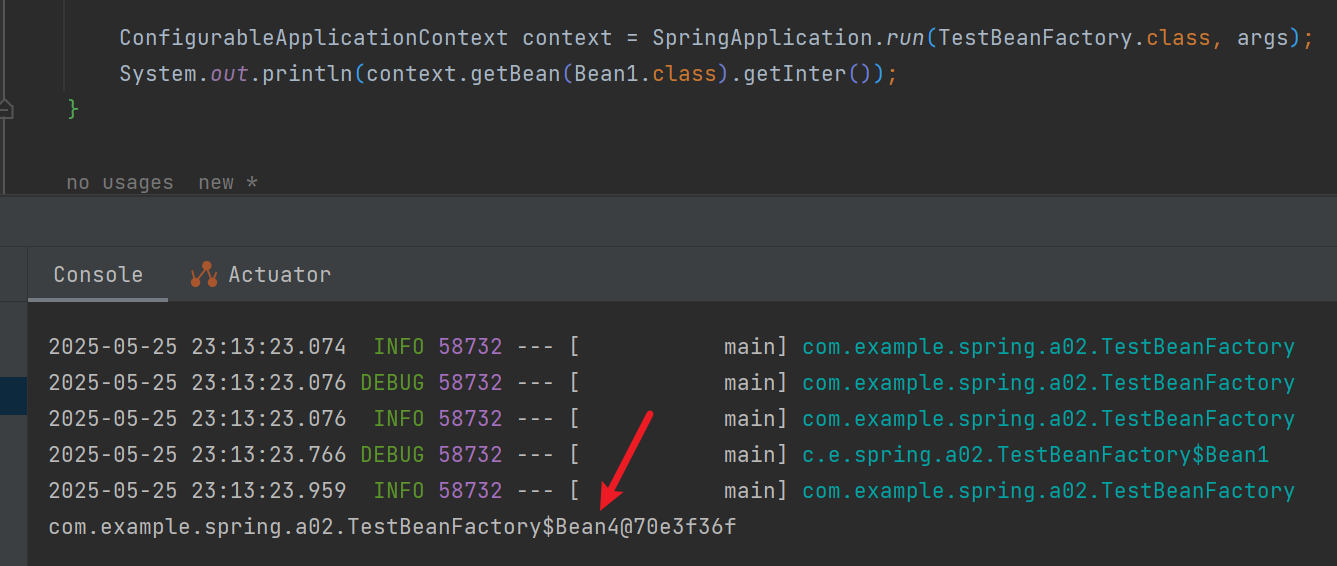Open TestBeanFactory link at 23:13:23.959 log line
Image resolution: width=1337 pixels, height=566 pixels.
(x=1048, y=491)
